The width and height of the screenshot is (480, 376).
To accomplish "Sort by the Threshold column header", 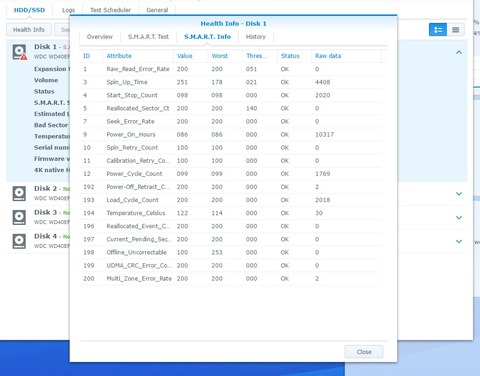I will point(260,56).
